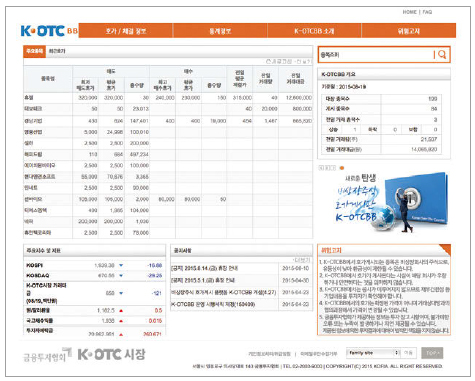
Task: Open the Family site dropdown
Action: pos(373,353)
